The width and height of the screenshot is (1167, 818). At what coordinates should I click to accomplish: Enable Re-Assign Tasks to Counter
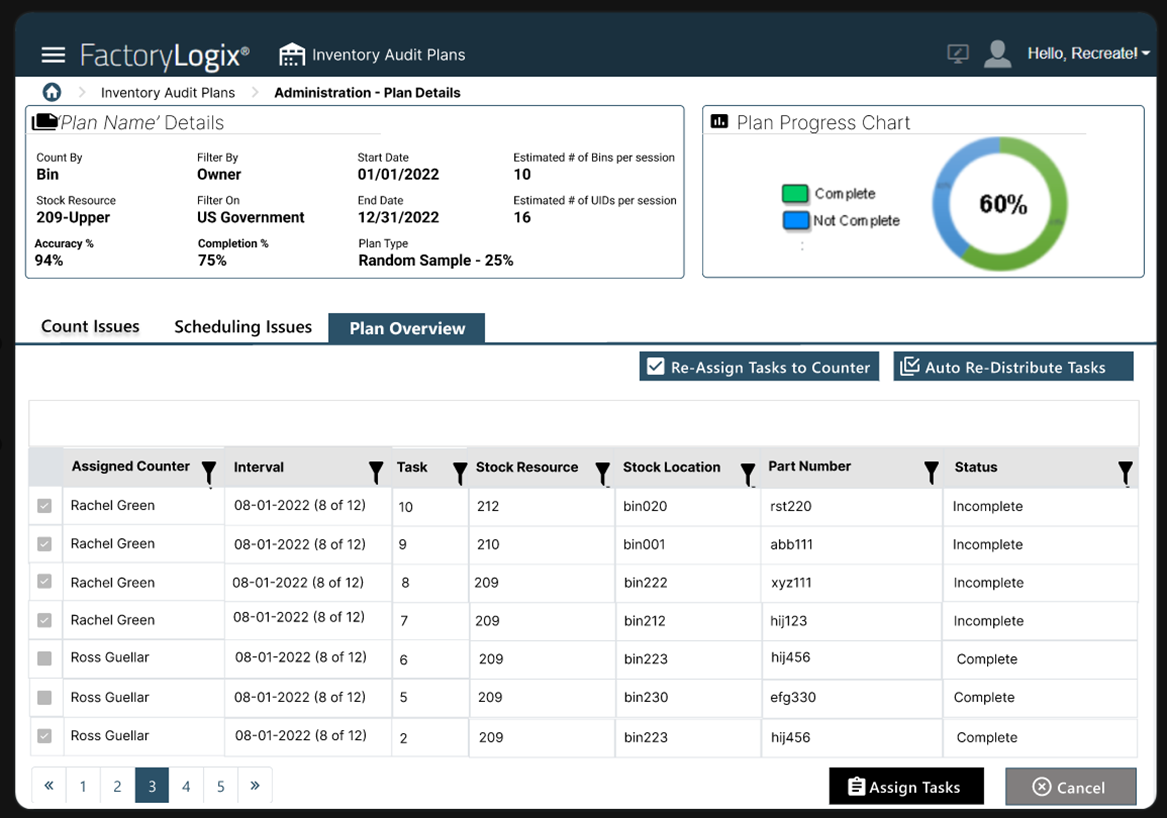(x=657, y=366)
